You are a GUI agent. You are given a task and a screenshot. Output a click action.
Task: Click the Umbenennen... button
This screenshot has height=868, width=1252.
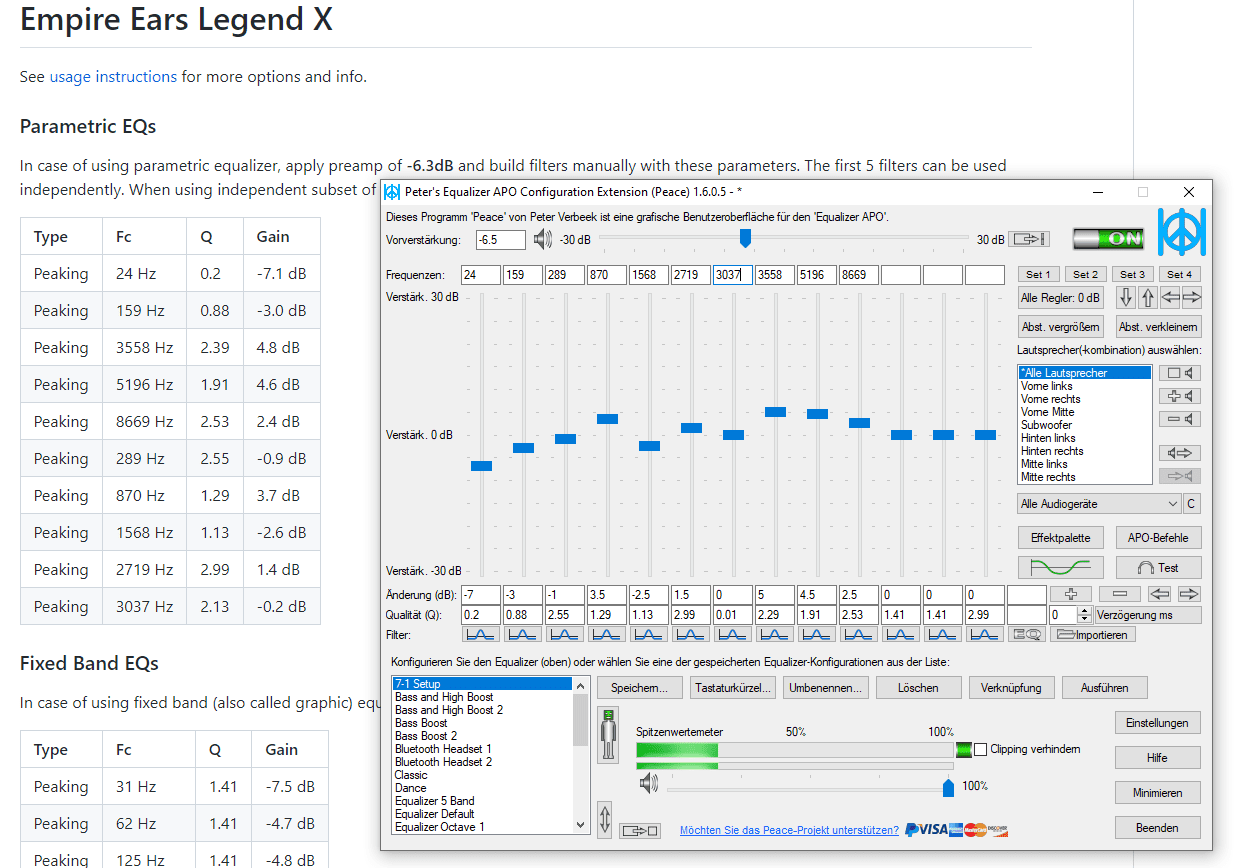coord(825,688)
